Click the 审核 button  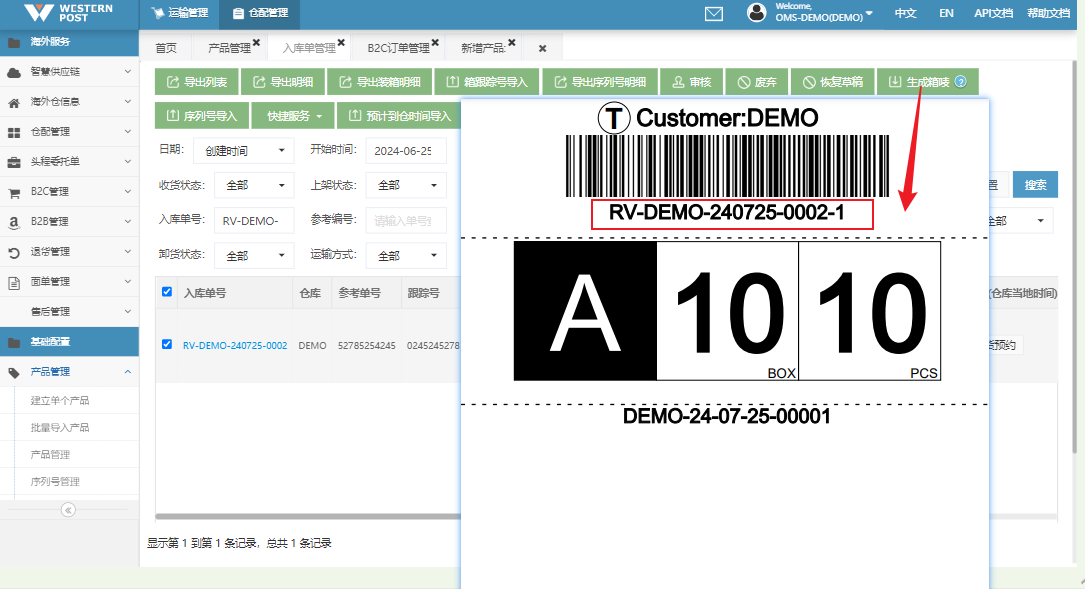(691, 82)
